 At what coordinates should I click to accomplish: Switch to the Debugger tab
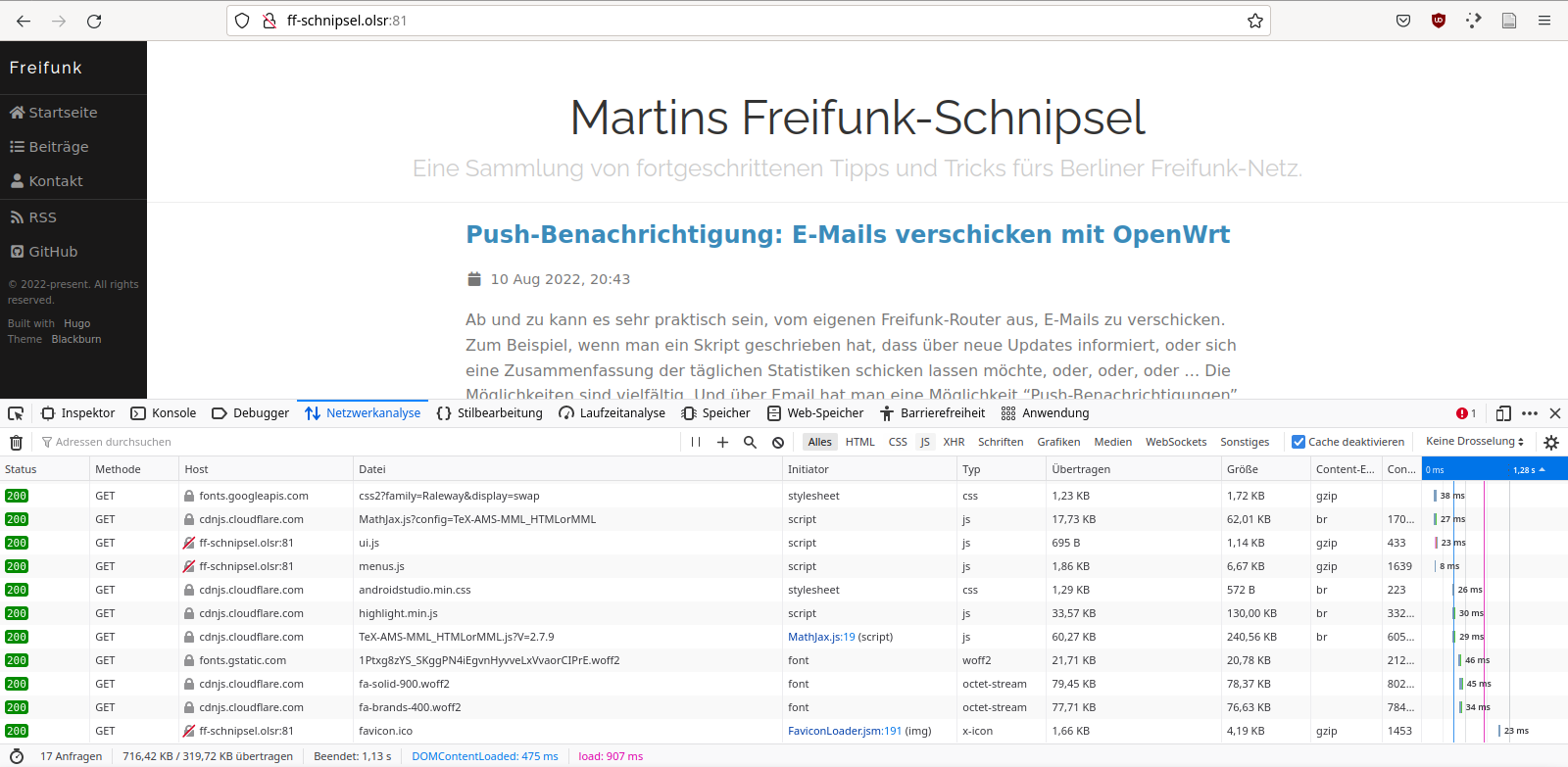pos(251,413)
